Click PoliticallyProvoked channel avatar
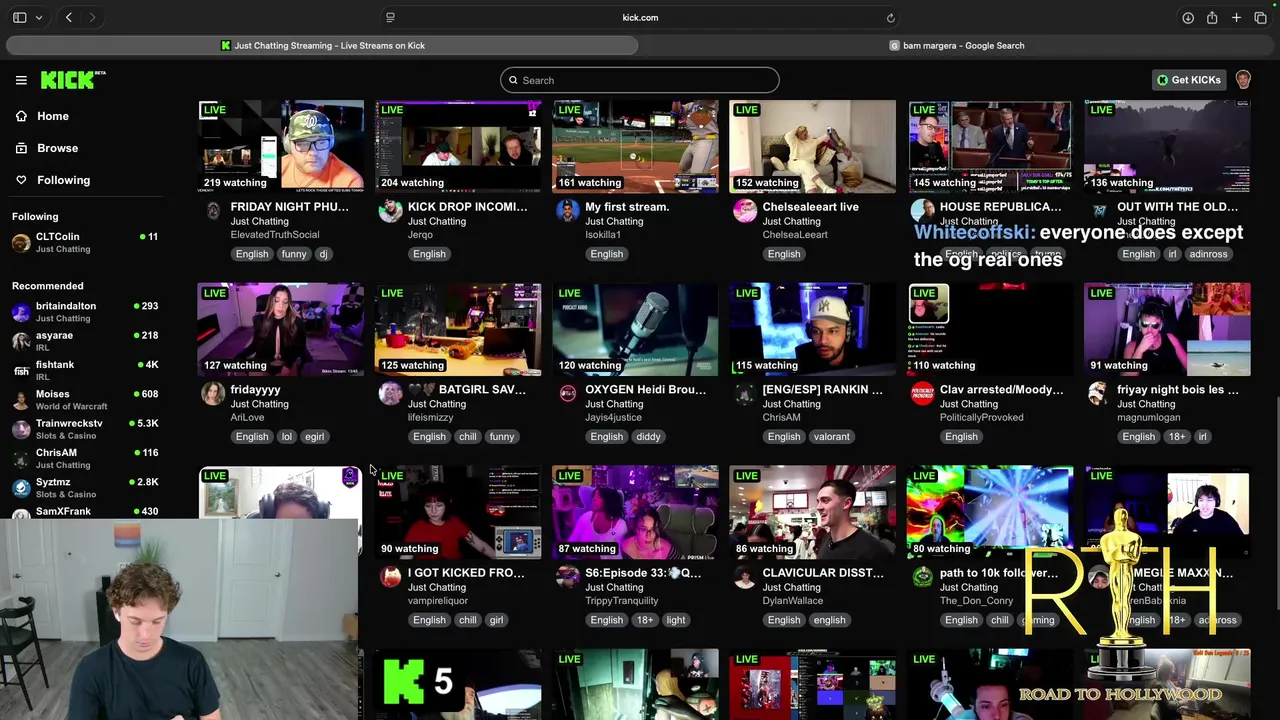 [x=922, y=393]
